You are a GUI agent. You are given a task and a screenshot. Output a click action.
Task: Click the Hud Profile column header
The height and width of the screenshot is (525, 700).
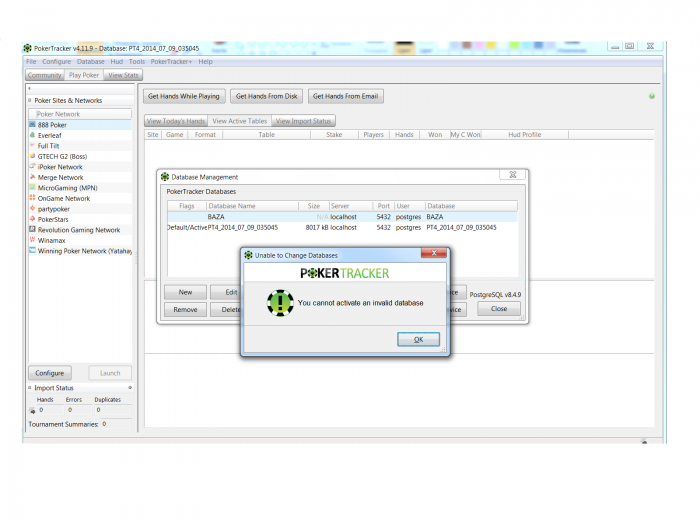[525, 134]
